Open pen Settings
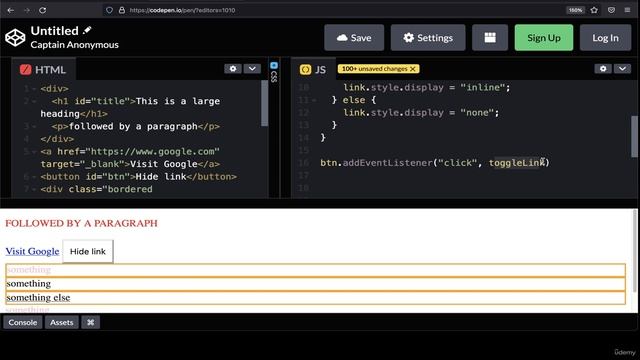 [x=428, y=38]
